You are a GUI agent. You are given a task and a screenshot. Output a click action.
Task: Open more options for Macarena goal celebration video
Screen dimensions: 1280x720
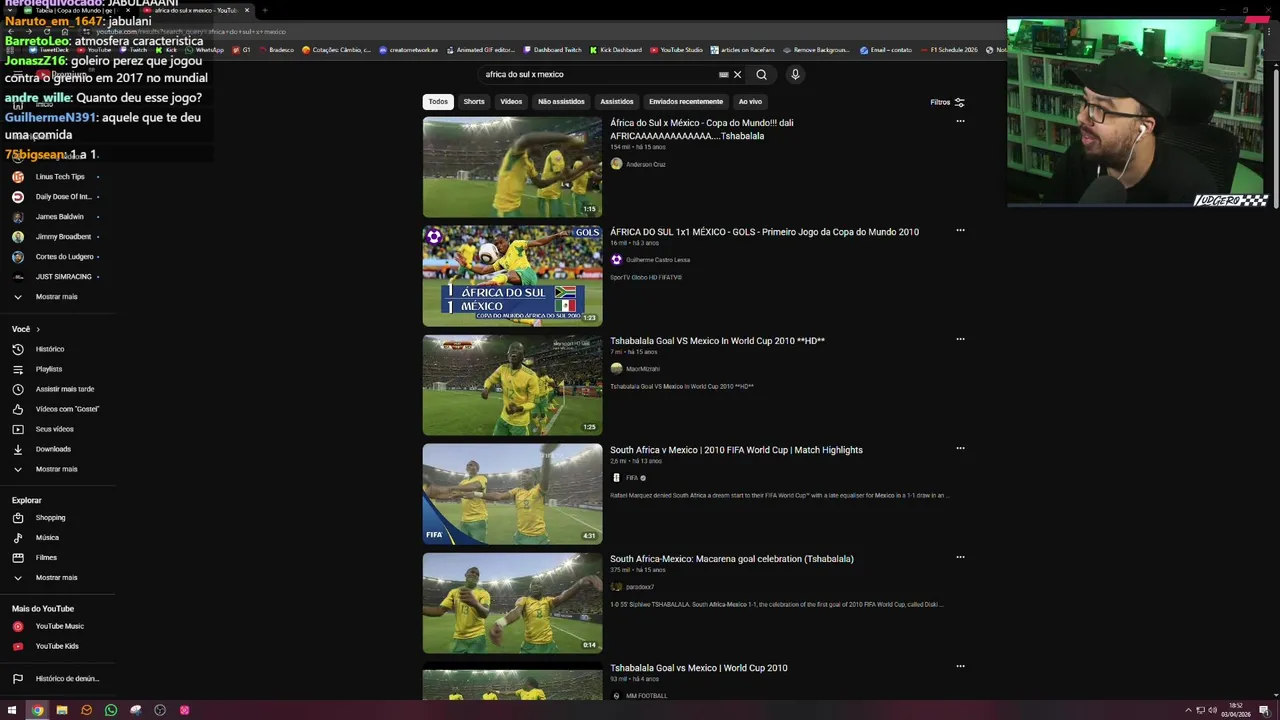tap(960, 557)
